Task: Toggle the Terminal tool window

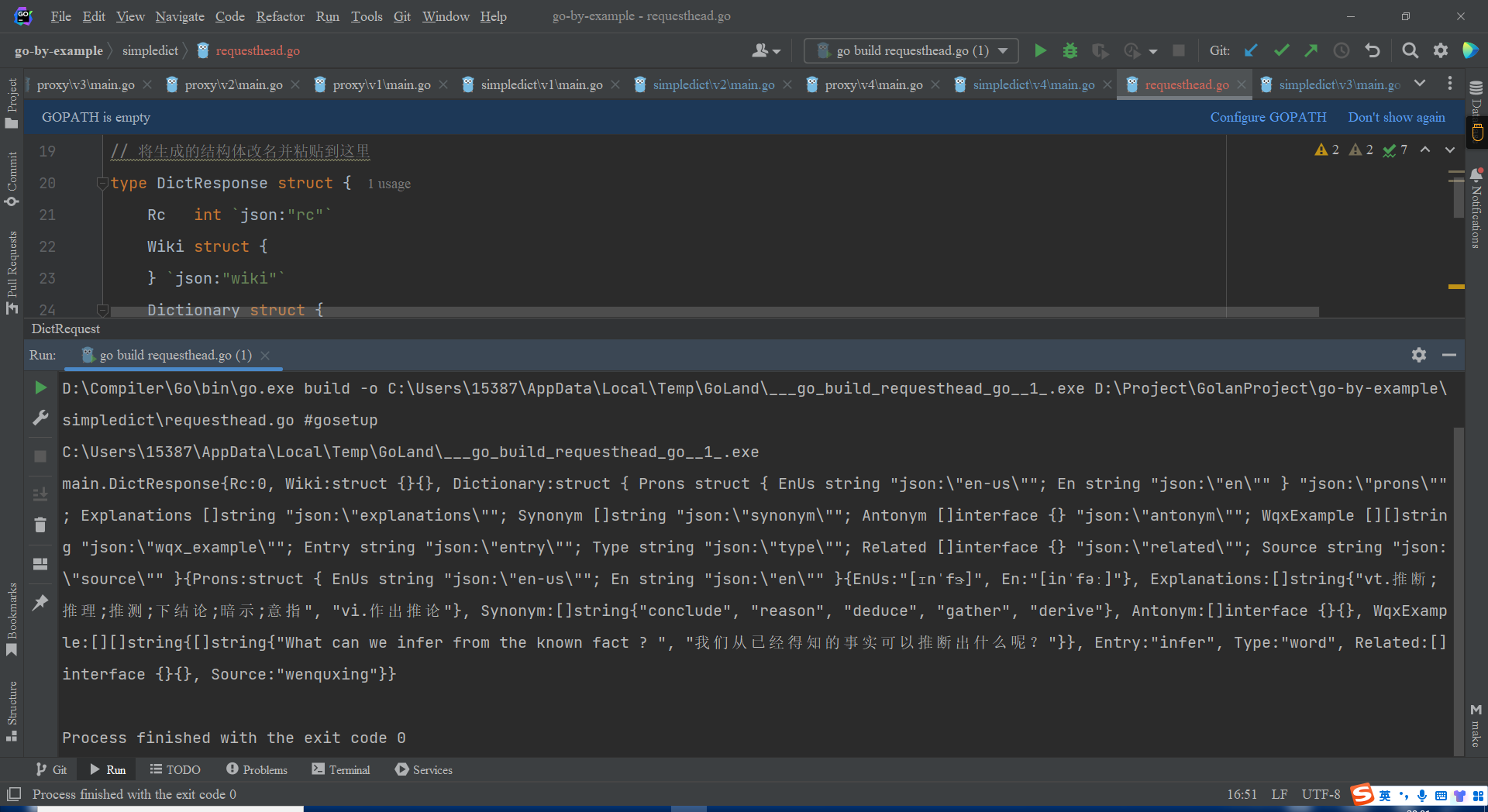Action: [341, 769]
